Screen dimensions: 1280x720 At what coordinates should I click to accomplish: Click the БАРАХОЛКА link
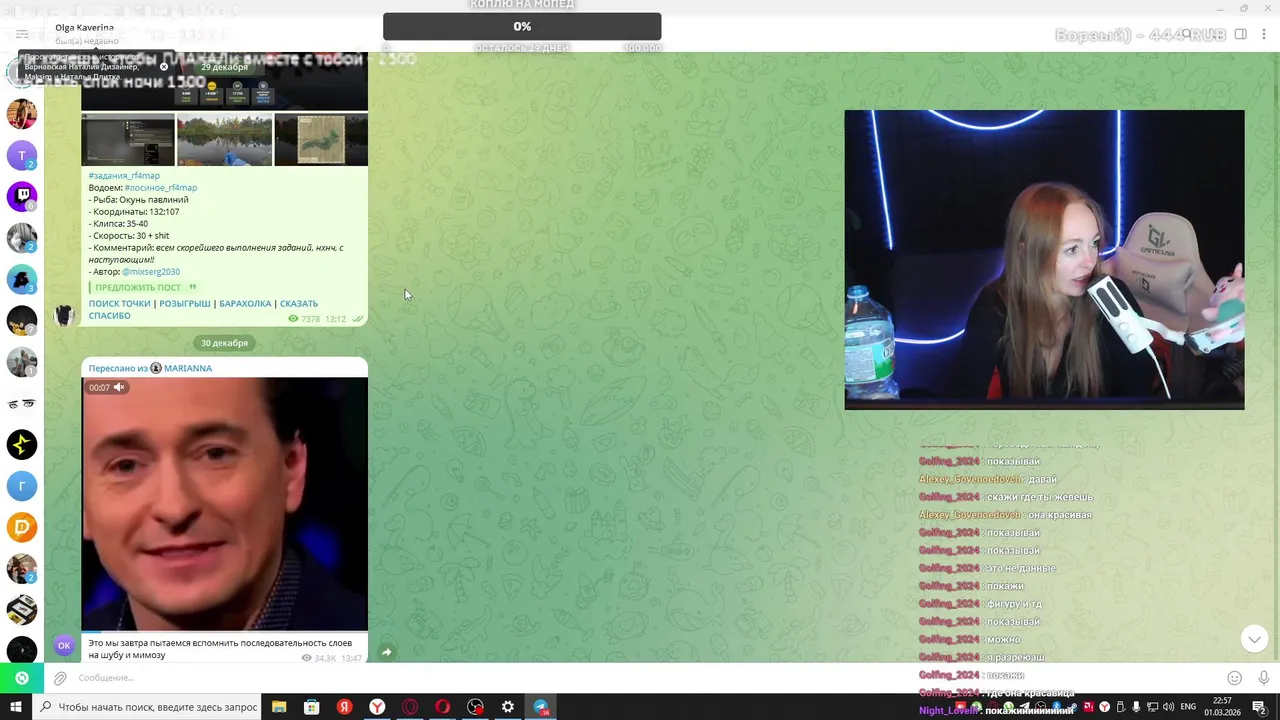coord(245,303)
